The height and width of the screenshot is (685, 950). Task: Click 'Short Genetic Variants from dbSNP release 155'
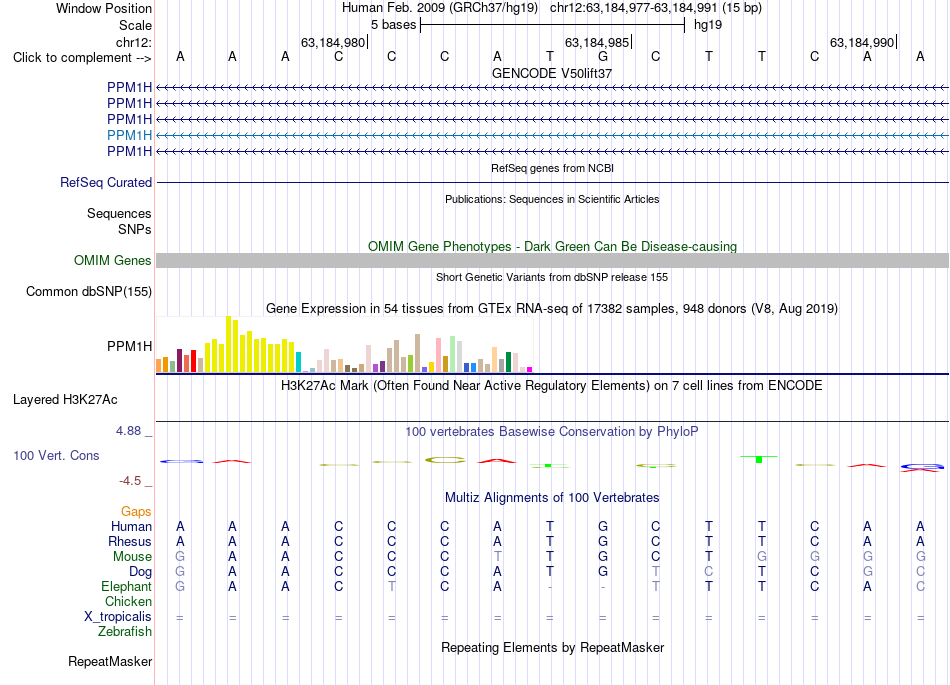click(552, 277)
